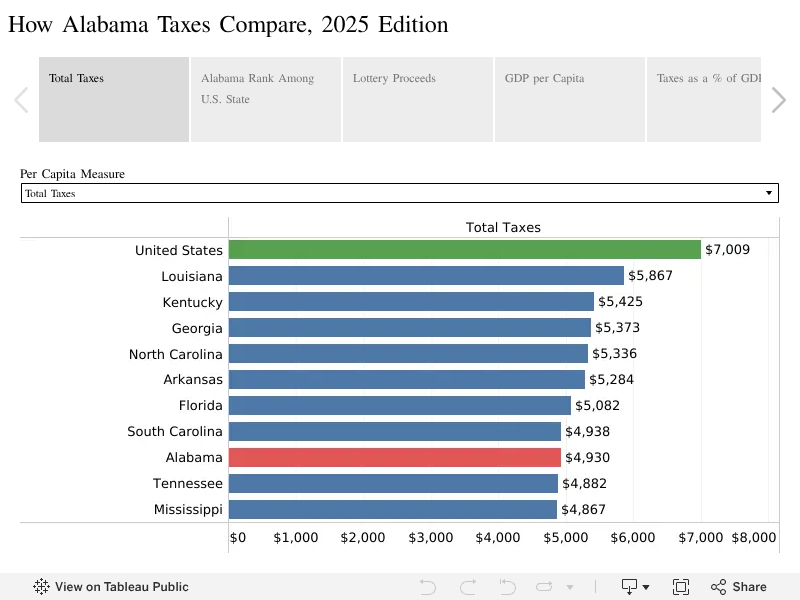Click the $8,000 axis tick label

pyautogui.click(x=754, y=537)
